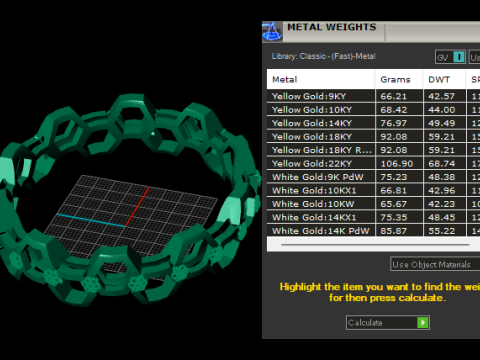Select the Yellow Gold:18KY row
This screenshot has height=360, width=480.
373,137
